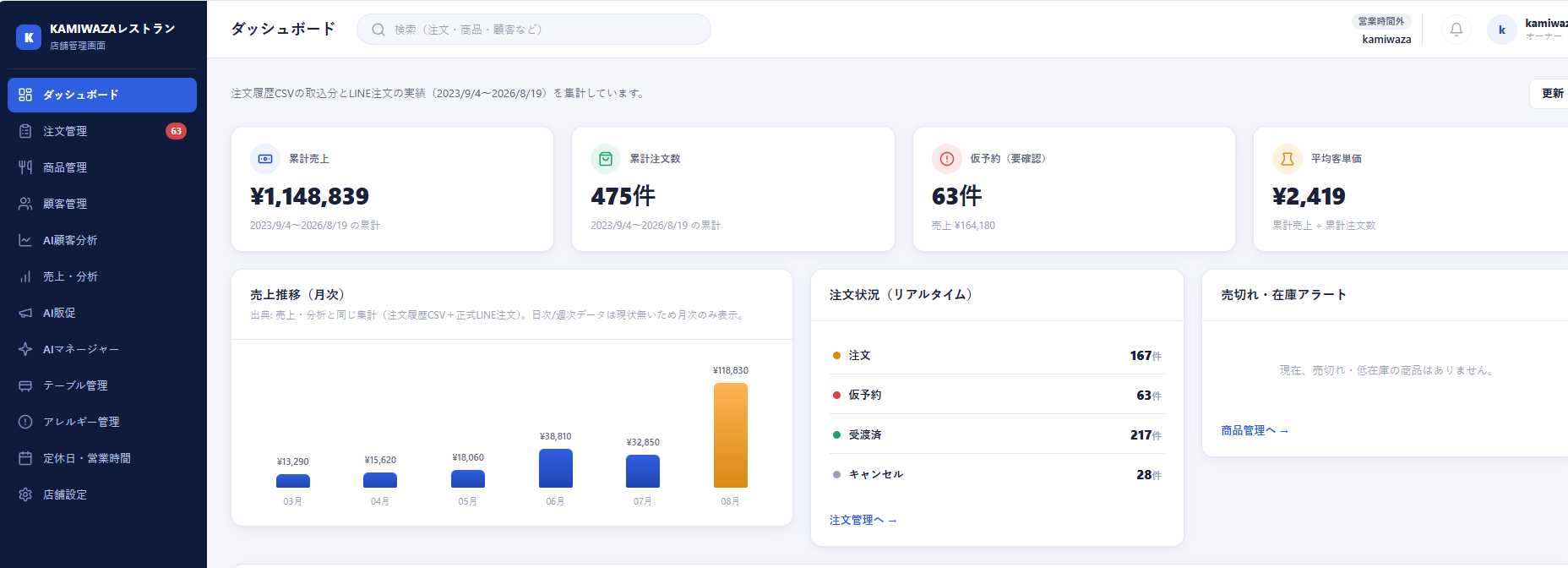Viewport: 1568px width, 568px height.
Task: Click the AI manager sparkle icon
Action: [x=25, y=349]
